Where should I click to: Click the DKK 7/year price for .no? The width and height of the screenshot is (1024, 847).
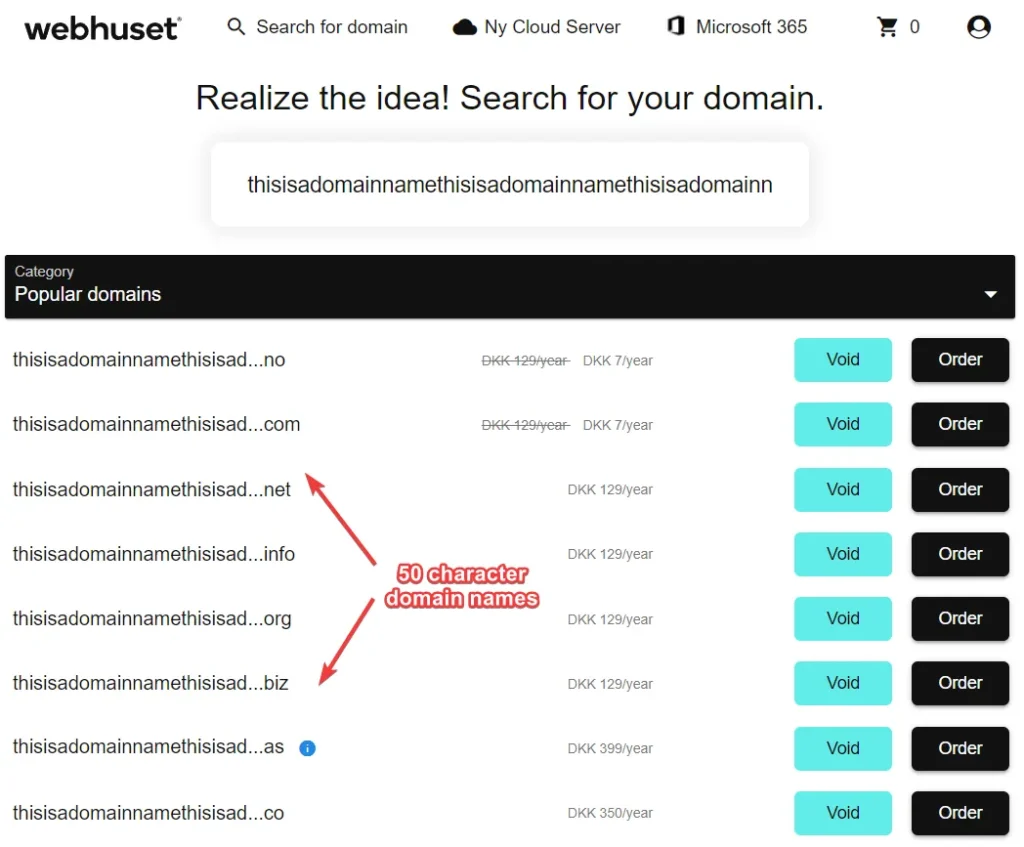pos(618,359)
